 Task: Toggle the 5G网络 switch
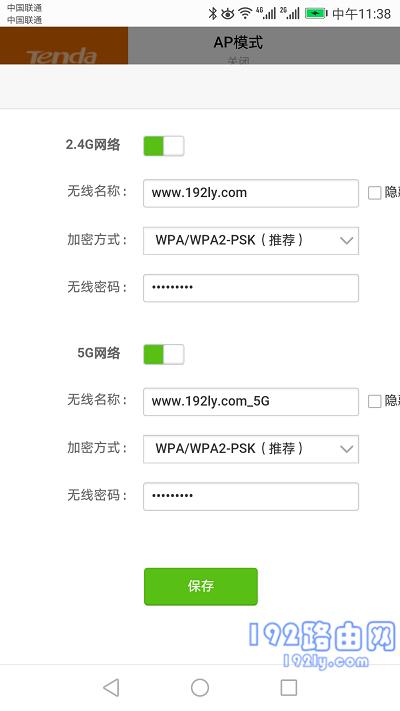point(164,354)
